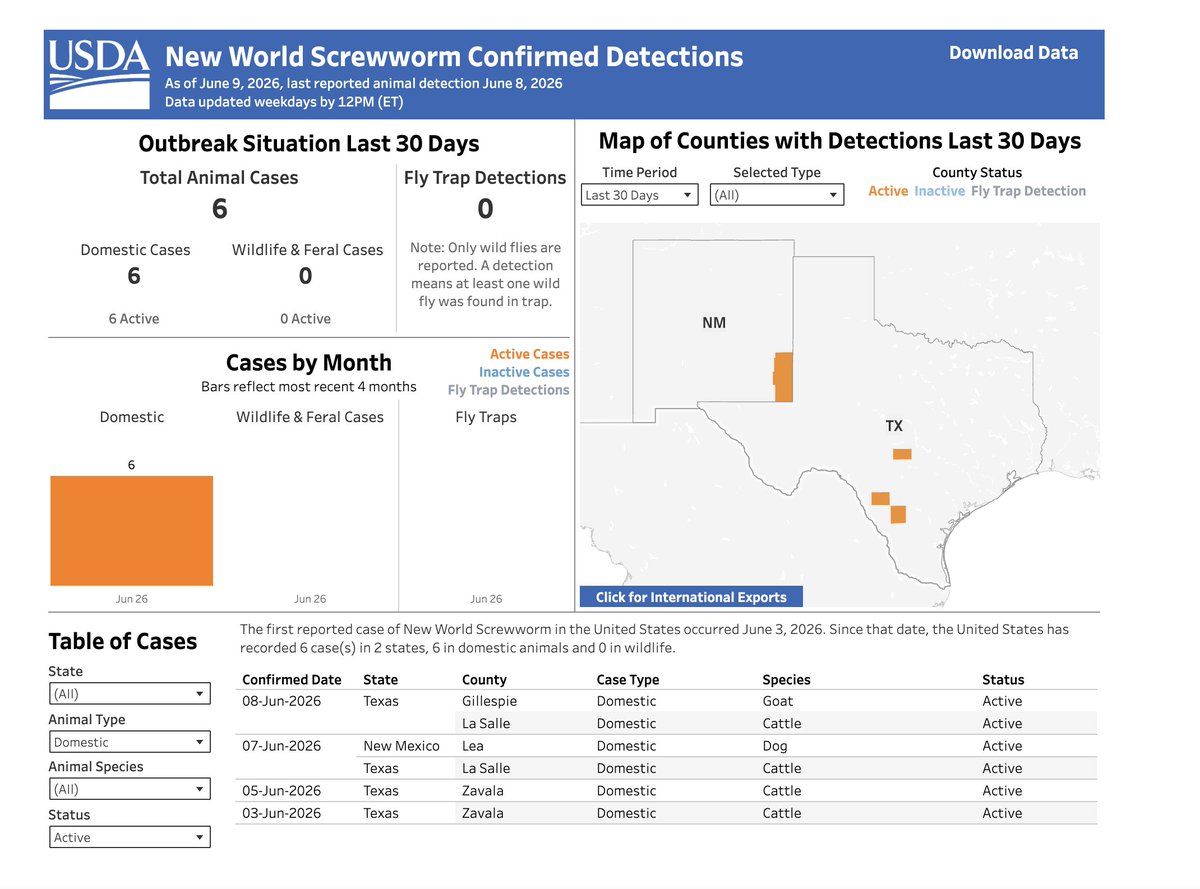
Task: Click the County column header
Action: (484, 679)
